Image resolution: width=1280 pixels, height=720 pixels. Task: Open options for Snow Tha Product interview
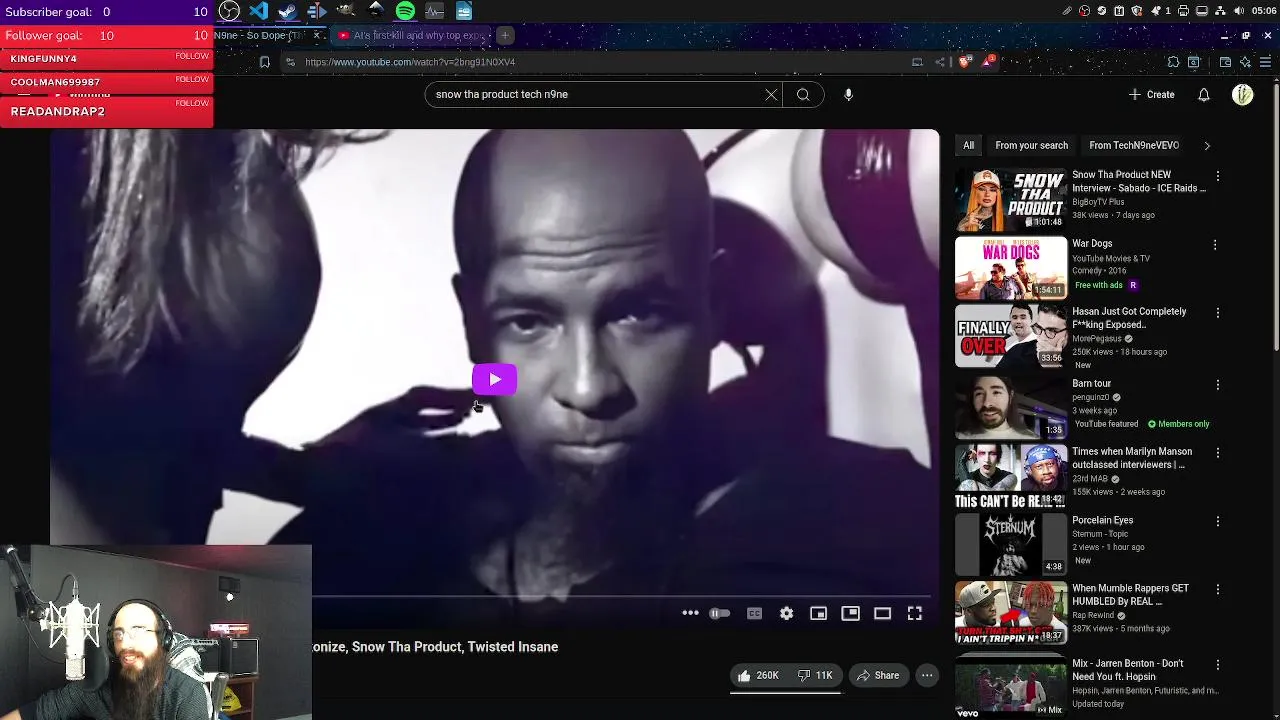(1217, 176)
